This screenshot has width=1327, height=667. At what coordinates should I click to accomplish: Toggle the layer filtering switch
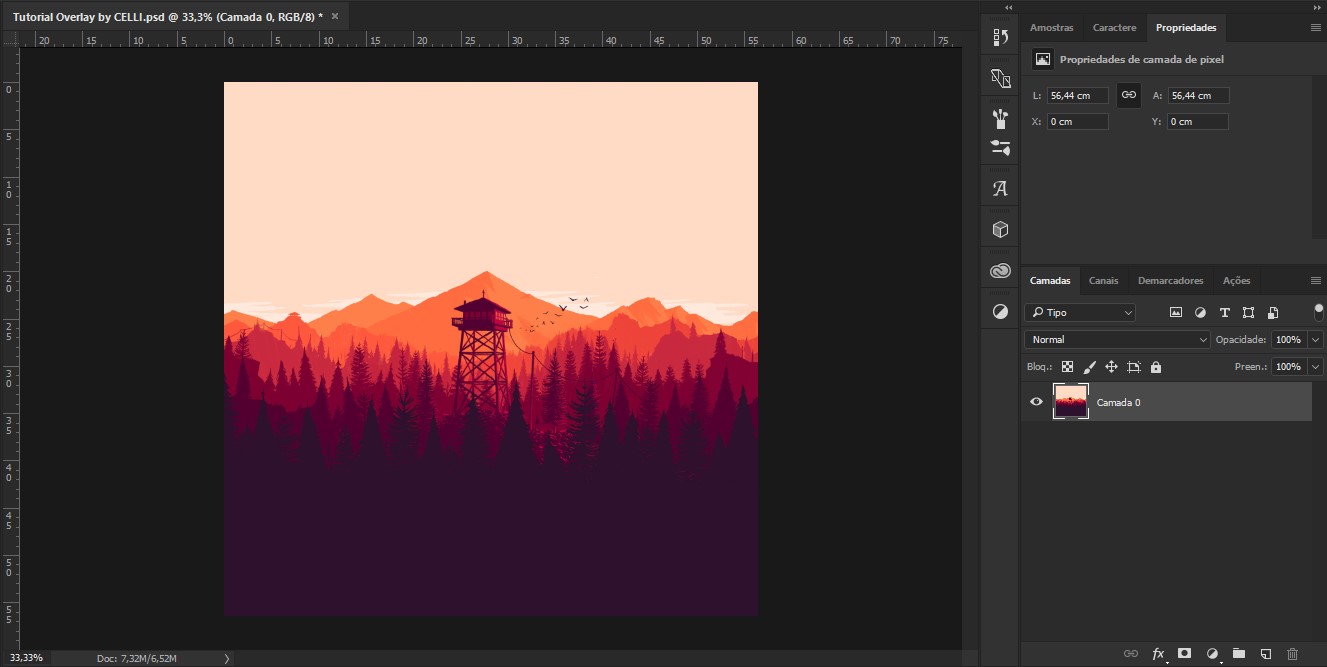[x=1318, y=312]
